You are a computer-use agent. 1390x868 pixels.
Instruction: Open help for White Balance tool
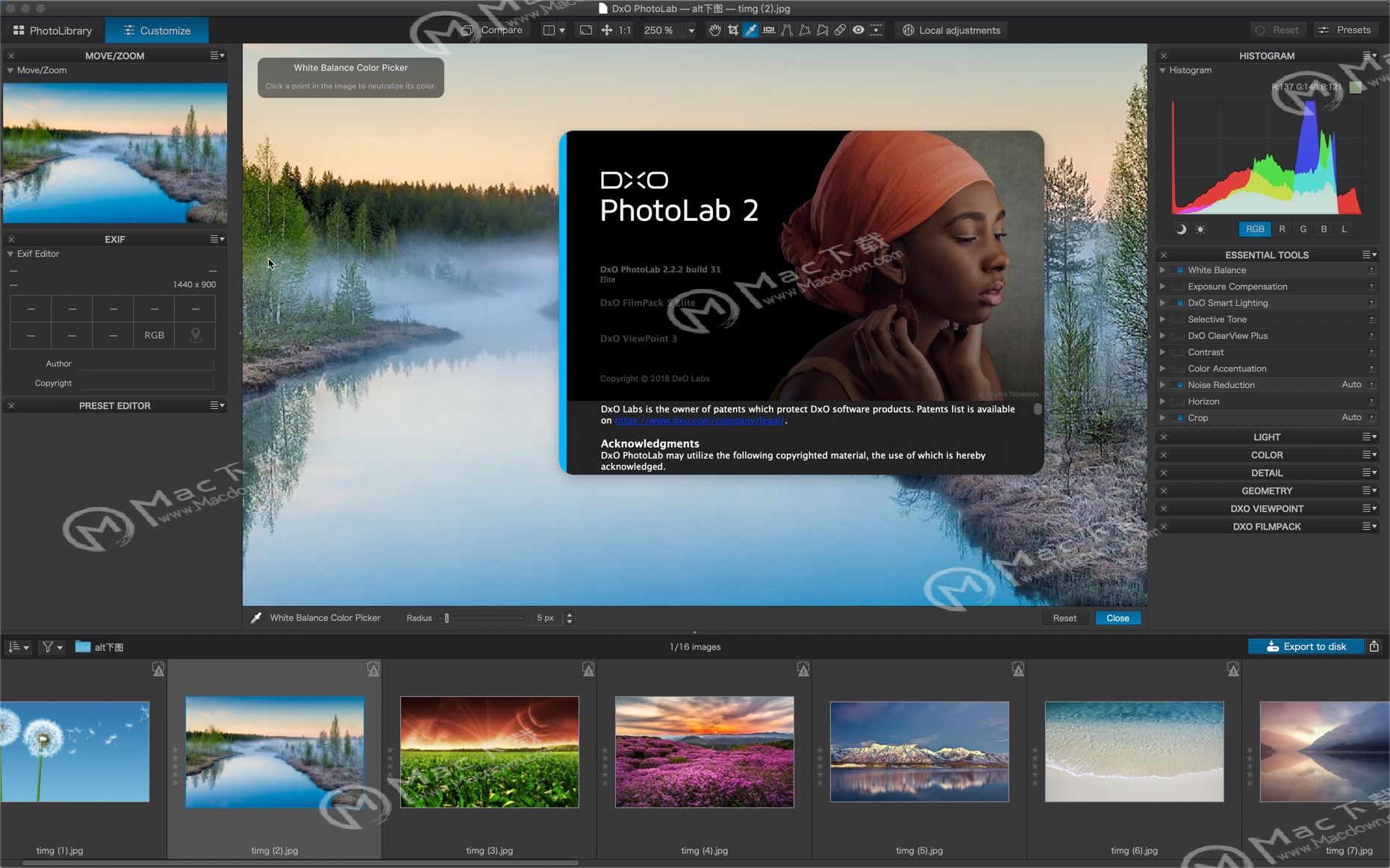coord(1371,270)
